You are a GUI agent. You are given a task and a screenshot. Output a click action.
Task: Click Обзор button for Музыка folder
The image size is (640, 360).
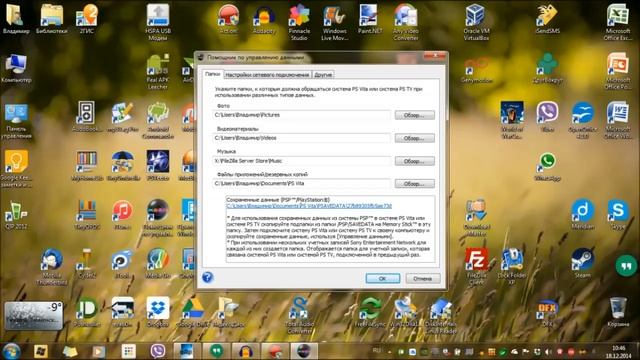414,161
